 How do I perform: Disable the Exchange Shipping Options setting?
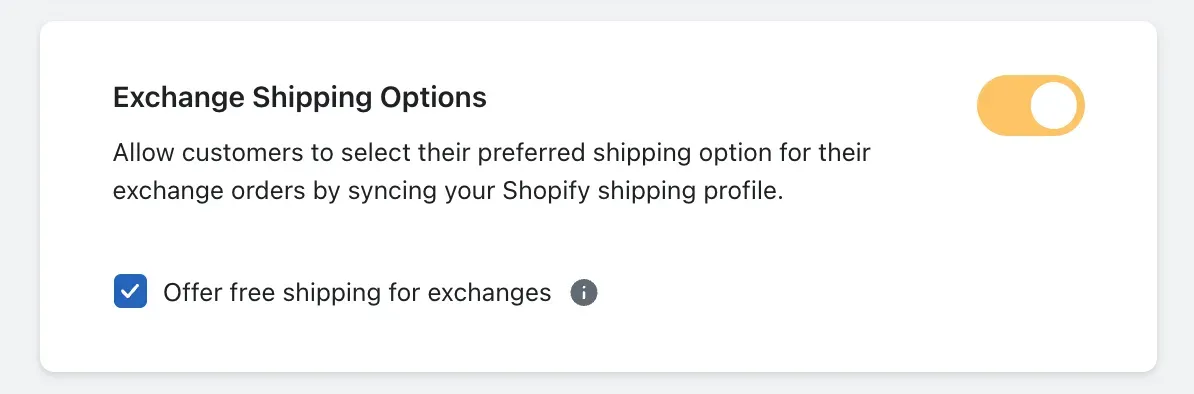click(x=1030, y=105)
